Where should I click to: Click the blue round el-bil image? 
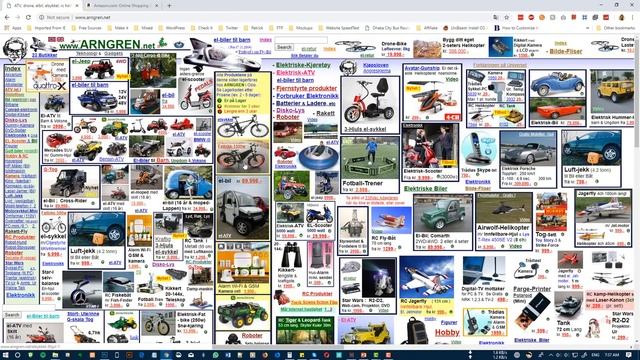(188, 183)
